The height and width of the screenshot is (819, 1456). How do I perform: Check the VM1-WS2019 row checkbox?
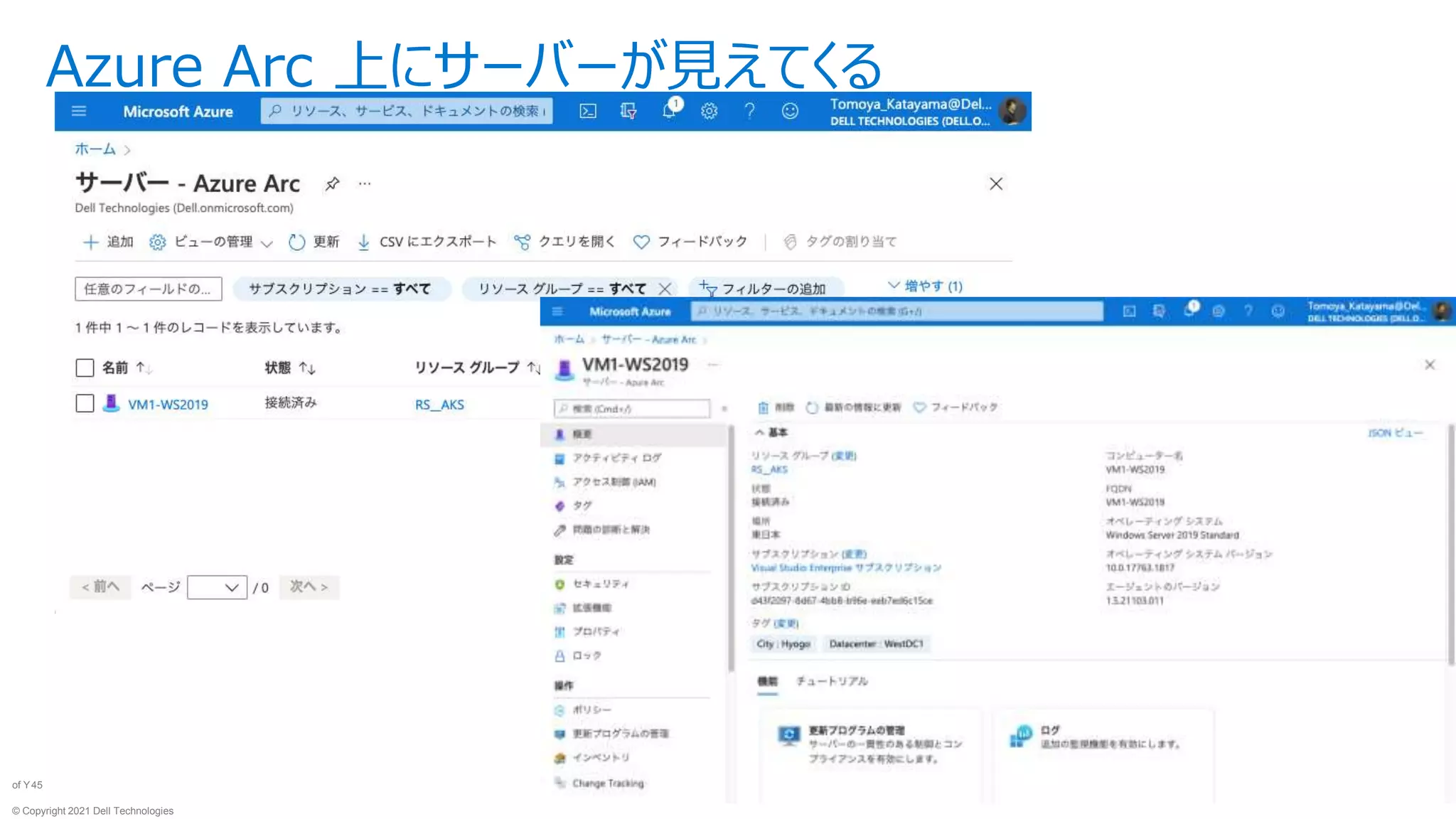(x=85, y=403)
